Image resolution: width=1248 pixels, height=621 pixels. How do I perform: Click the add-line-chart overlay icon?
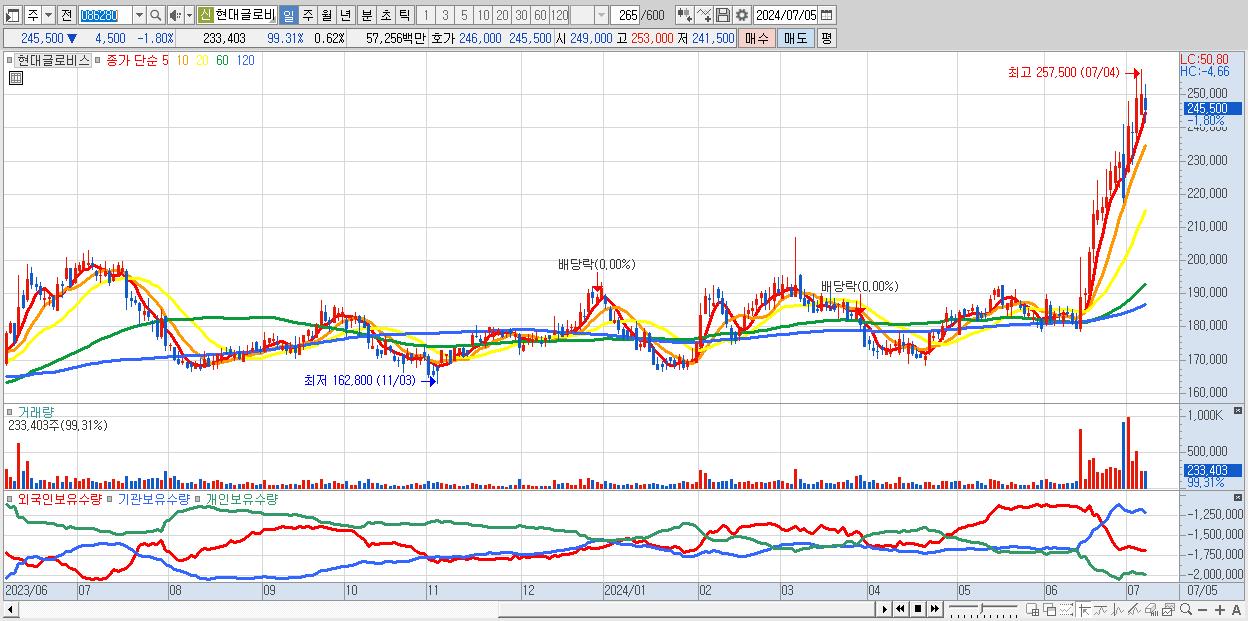click(704, 15)
